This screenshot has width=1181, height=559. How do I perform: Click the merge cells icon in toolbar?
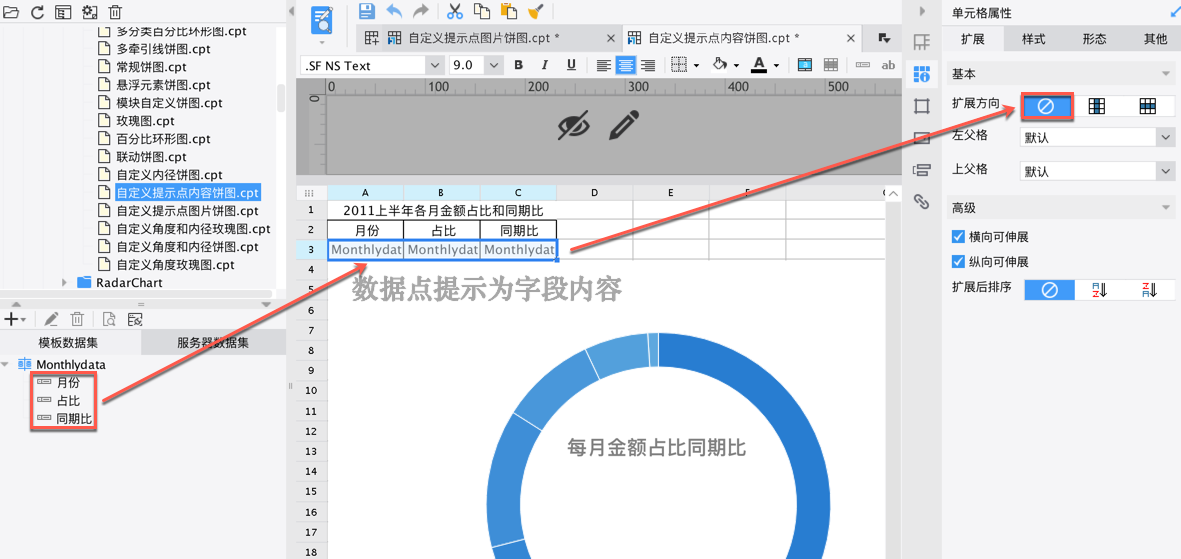click(x=805, y=66)
